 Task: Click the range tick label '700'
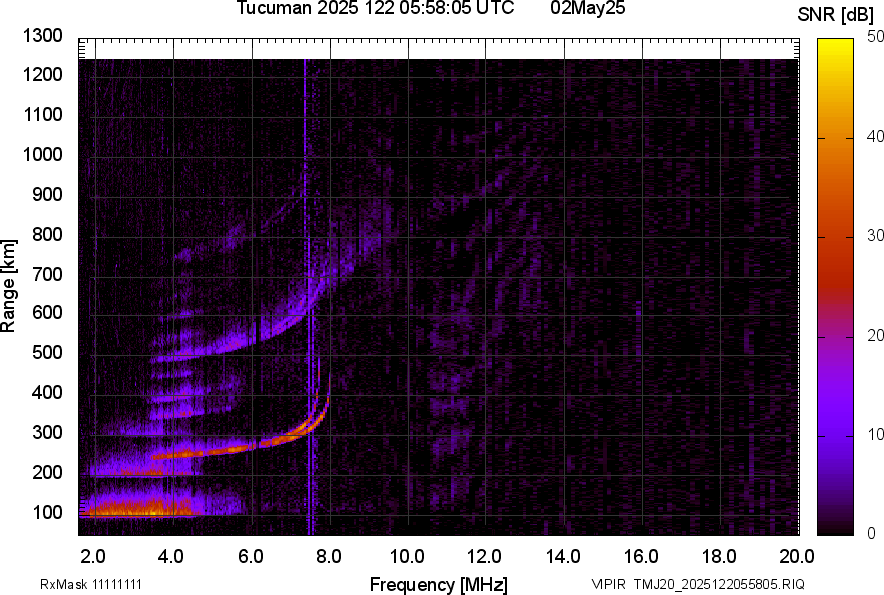[47, 274]
